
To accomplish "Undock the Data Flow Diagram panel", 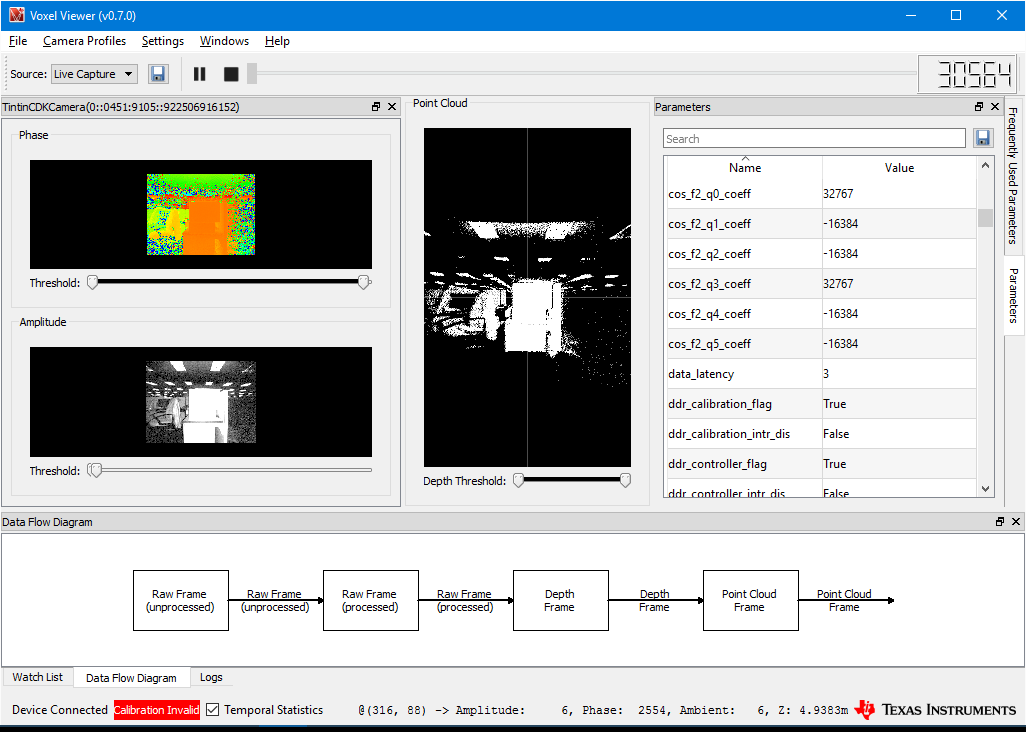I will [x=1000, y=521].
